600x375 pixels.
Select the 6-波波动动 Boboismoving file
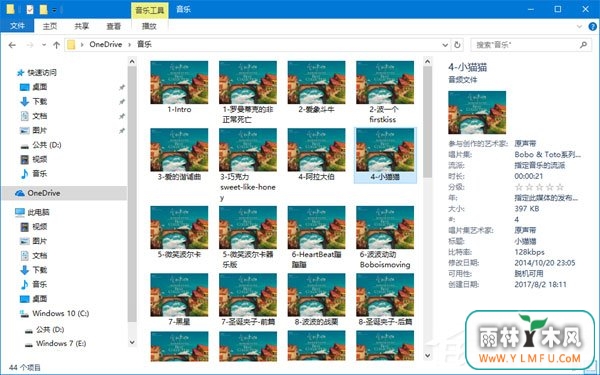coord(385,238)
